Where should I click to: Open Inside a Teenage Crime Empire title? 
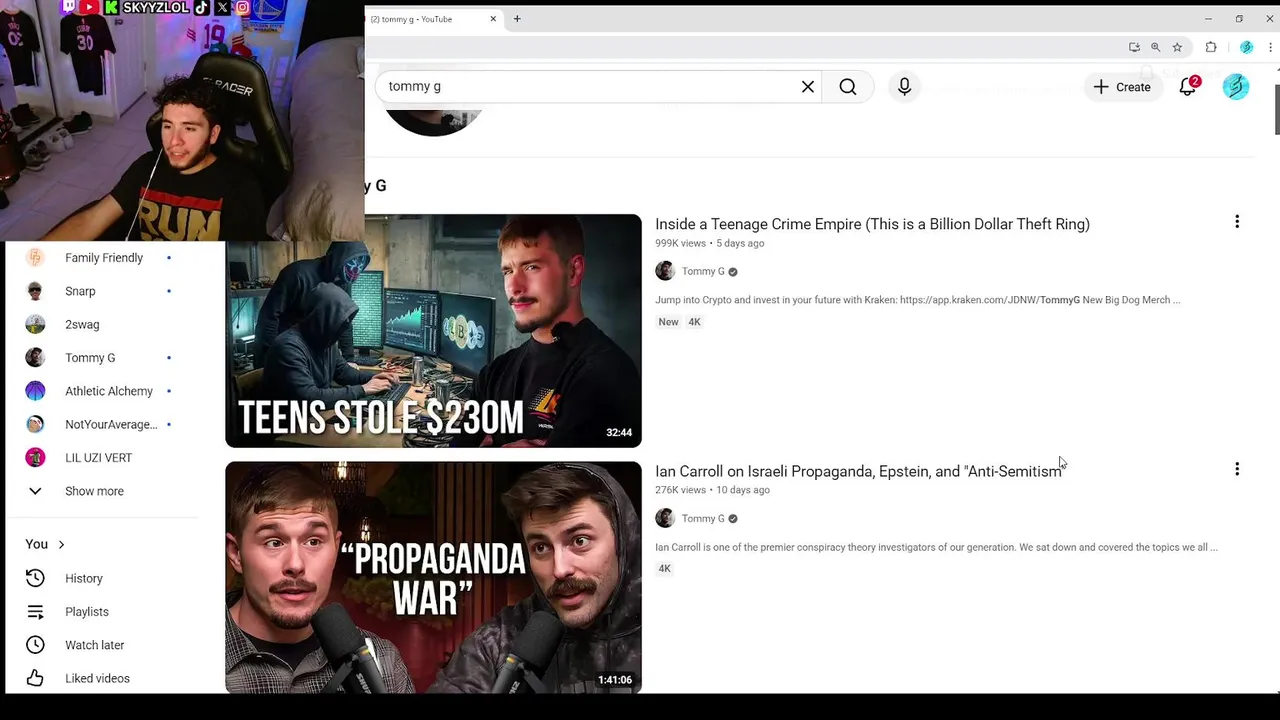872,224
